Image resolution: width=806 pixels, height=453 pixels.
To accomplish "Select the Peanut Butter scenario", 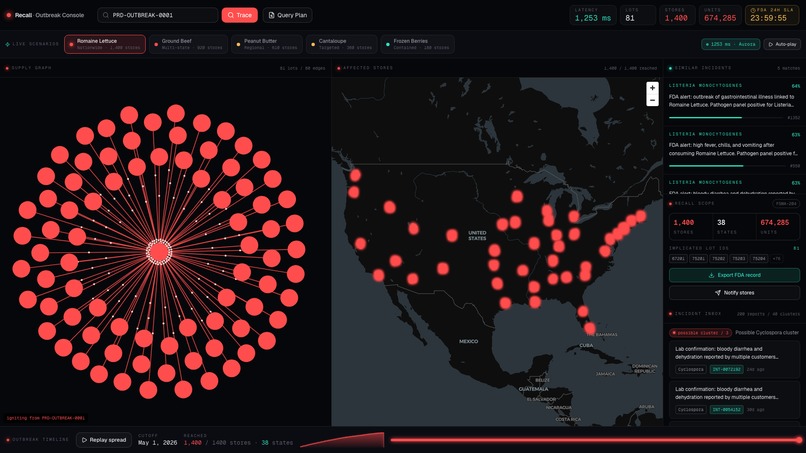I will pyautogui.click(x=266, y=44).
